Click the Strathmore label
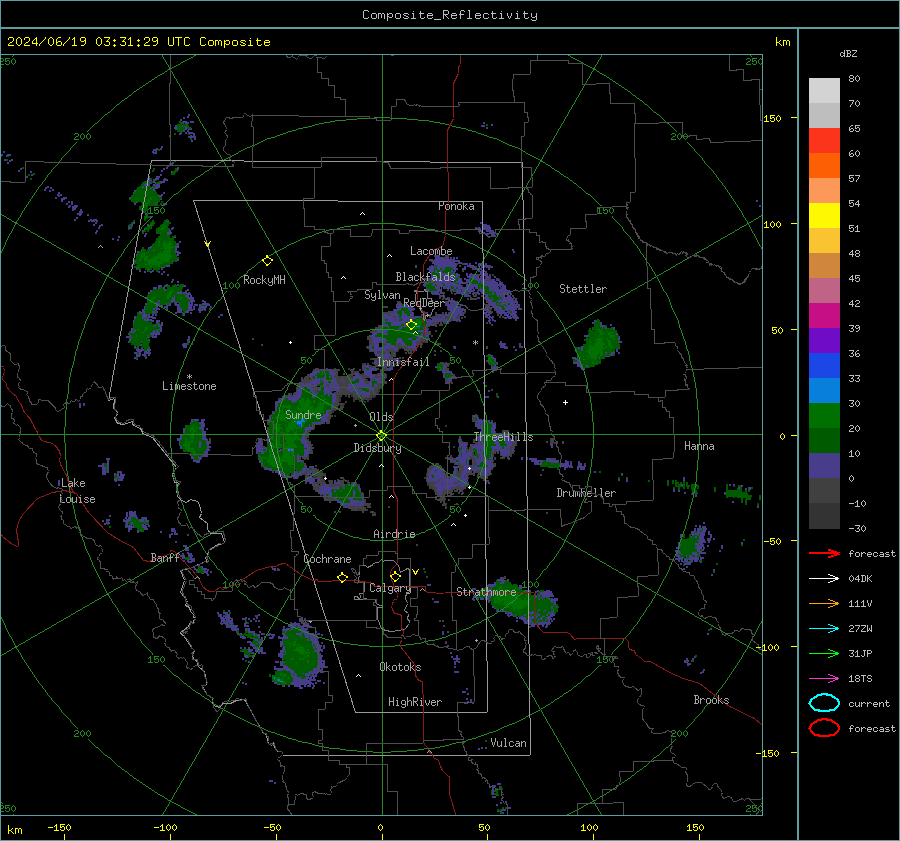Image resolution: width=900 pixels, height=841 pixels. (486, 592)
